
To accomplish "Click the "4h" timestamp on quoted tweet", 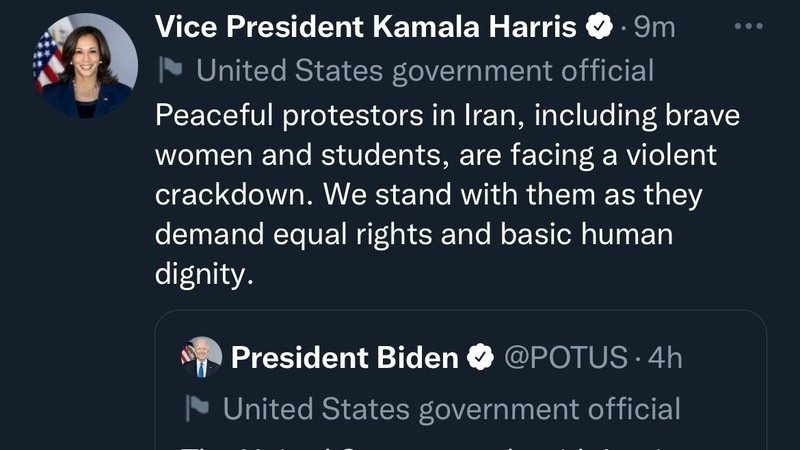I will 665,357.
